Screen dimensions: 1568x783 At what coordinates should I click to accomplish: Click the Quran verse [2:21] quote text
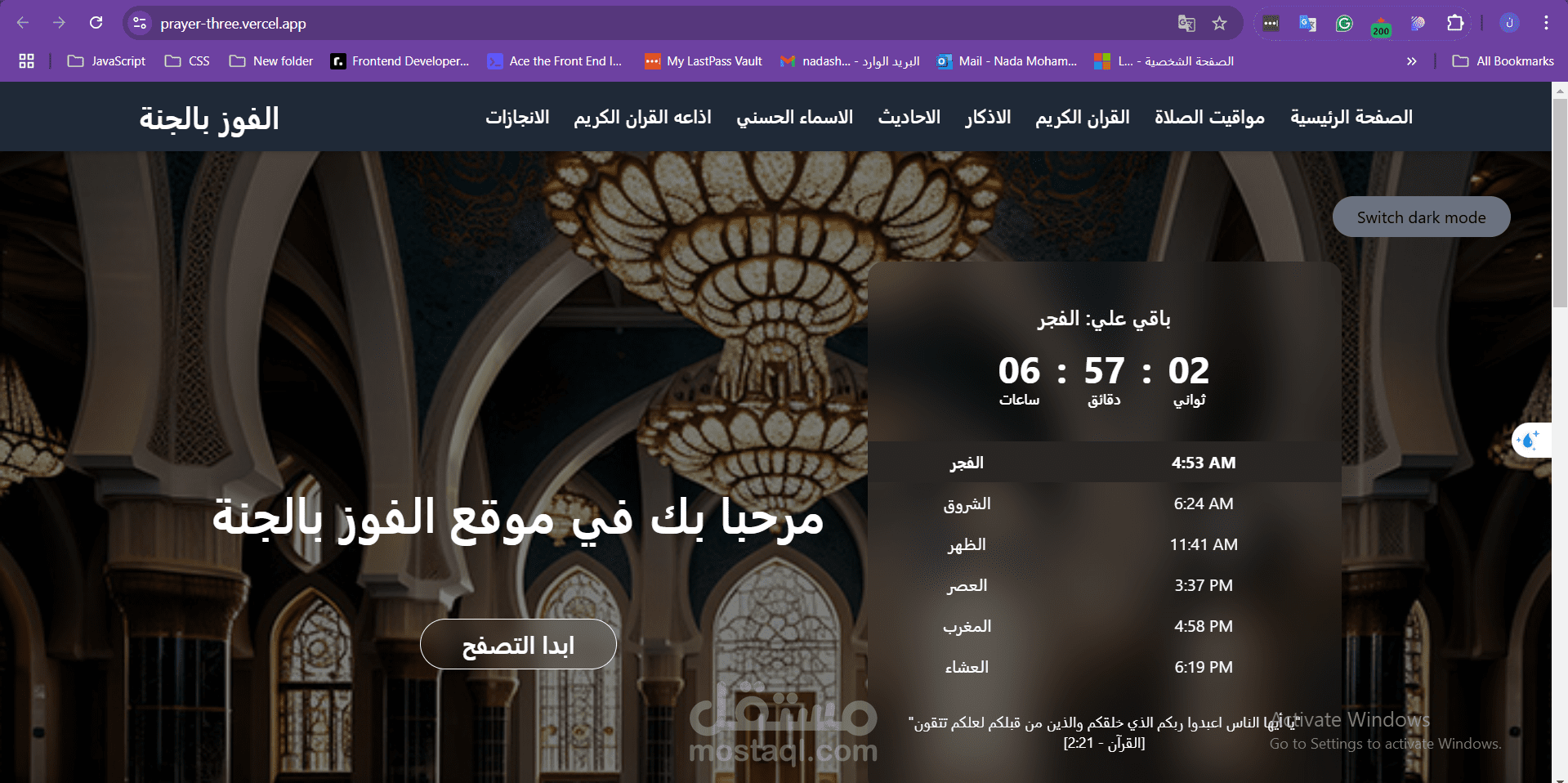pyautogui.click(x=1104, y=732)
